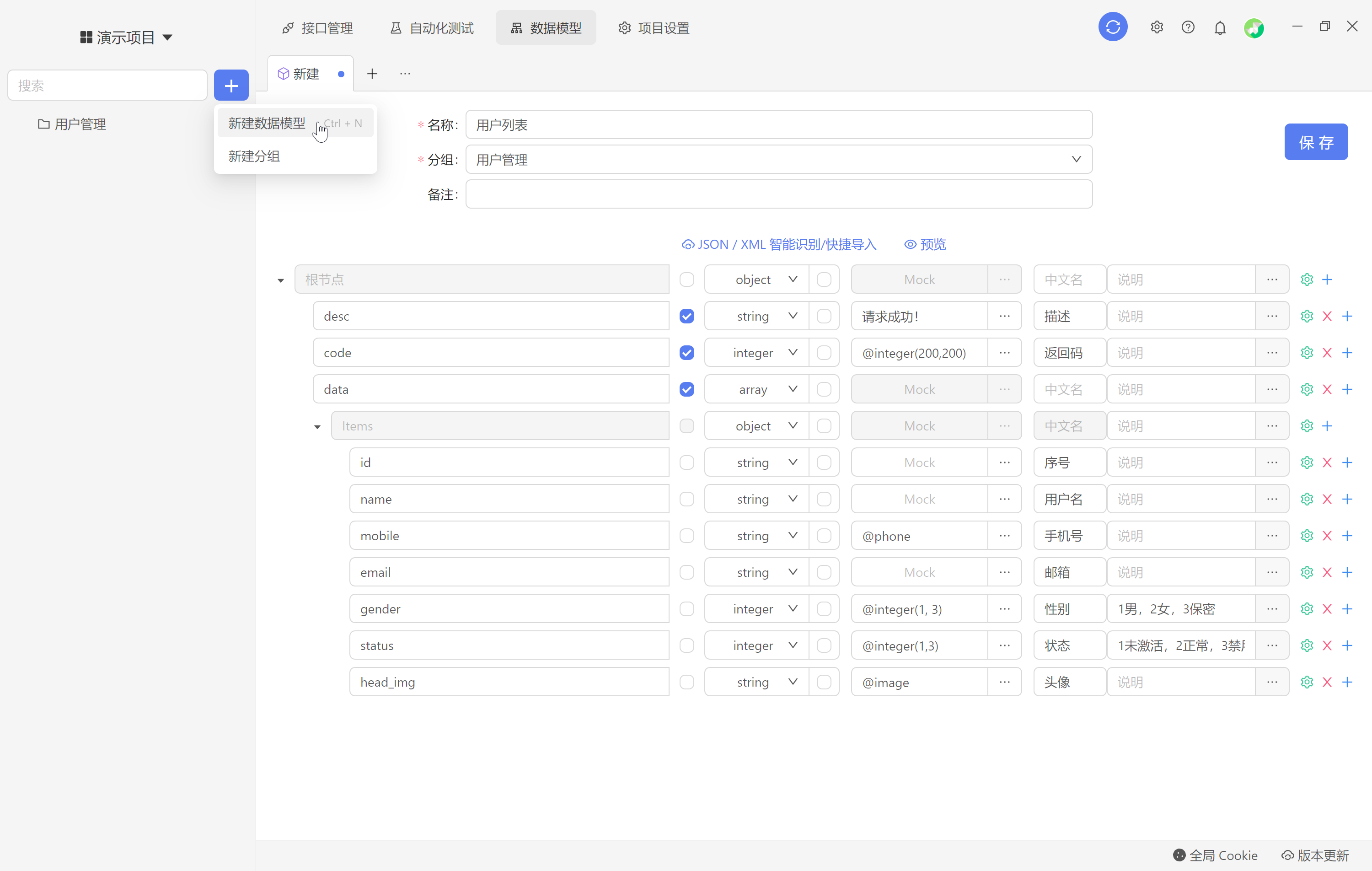The image size is (1372, 871).
Task: Check the required checkbox for email
Action: [x=686, y=572]
